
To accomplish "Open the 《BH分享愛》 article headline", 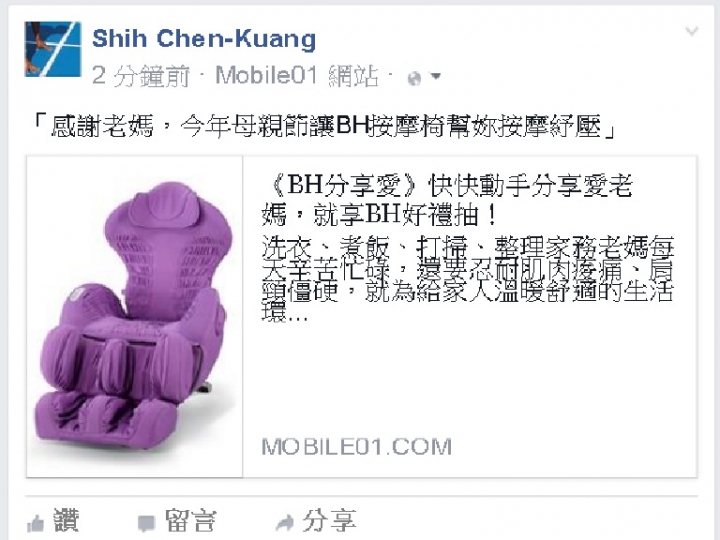I will 448,200.
